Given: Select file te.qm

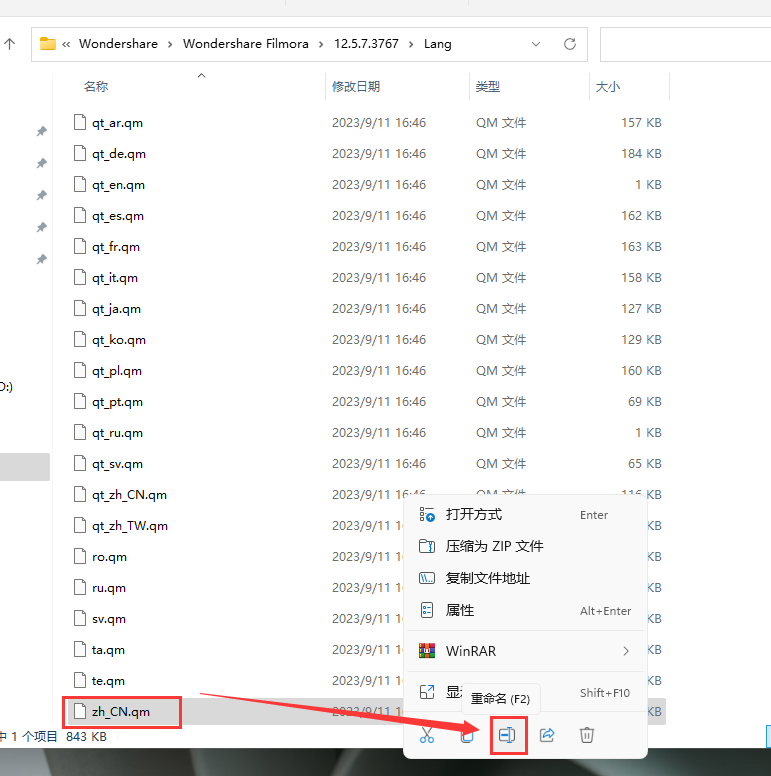Looking at the screenshot, I should click(x=108, y=681).
